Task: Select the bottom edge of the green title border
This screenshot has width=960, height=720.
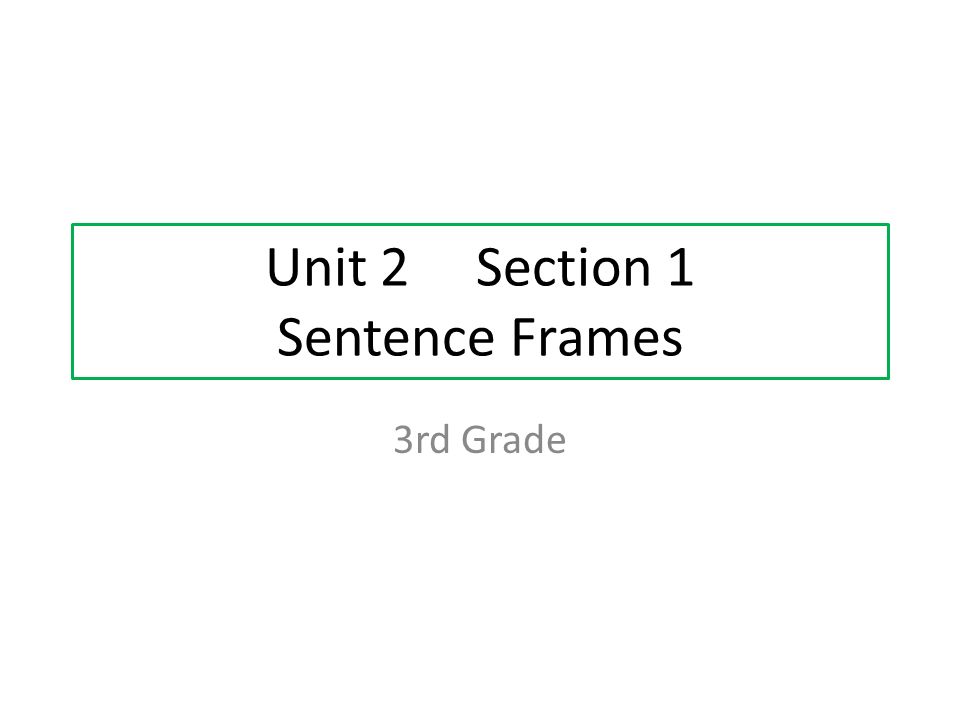Action: click(481, 378)
